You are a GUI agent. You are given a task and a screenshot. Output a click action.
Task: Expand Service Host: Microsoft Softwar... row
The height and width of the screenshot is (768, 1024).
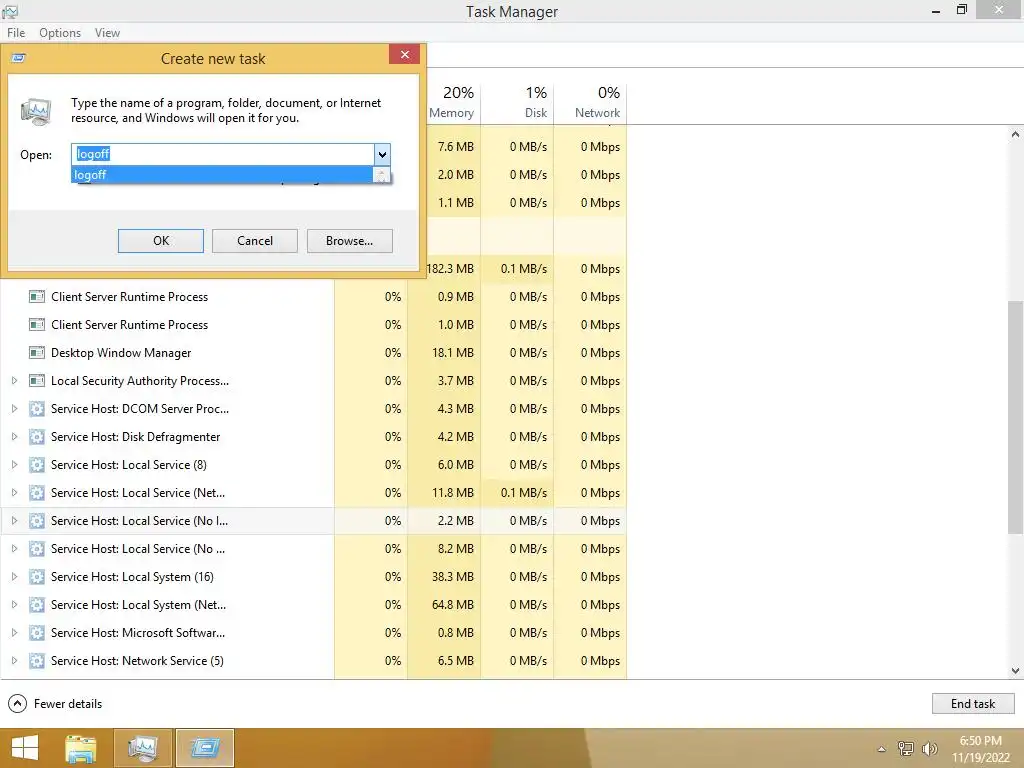point(14,633)
